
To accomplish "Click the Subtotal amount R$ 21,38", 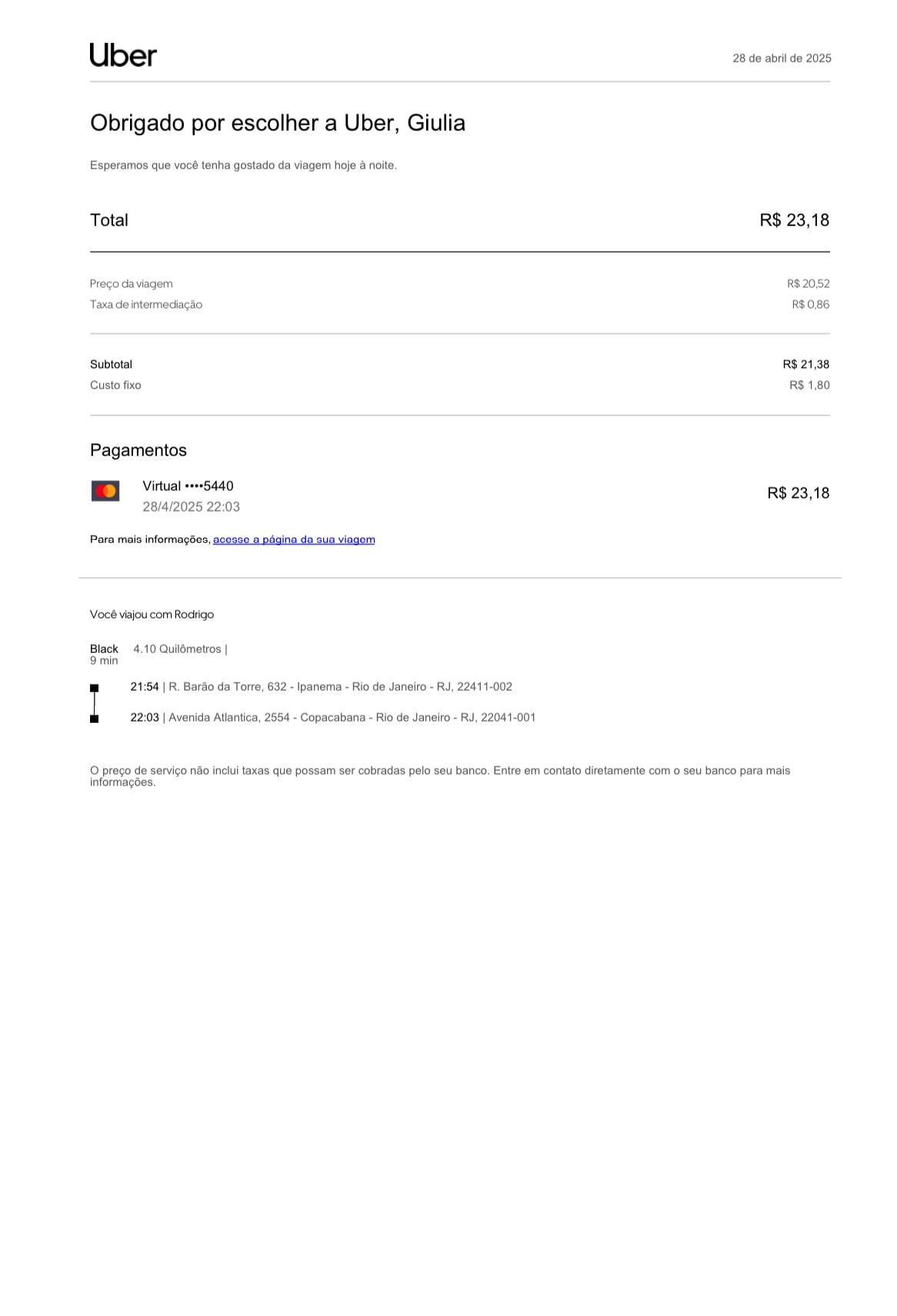I will pos(805,365).
